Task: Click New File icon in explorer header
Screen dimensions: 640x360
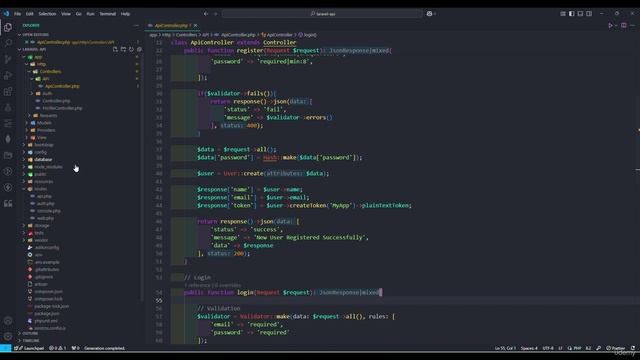Action: tap(115, 49)
